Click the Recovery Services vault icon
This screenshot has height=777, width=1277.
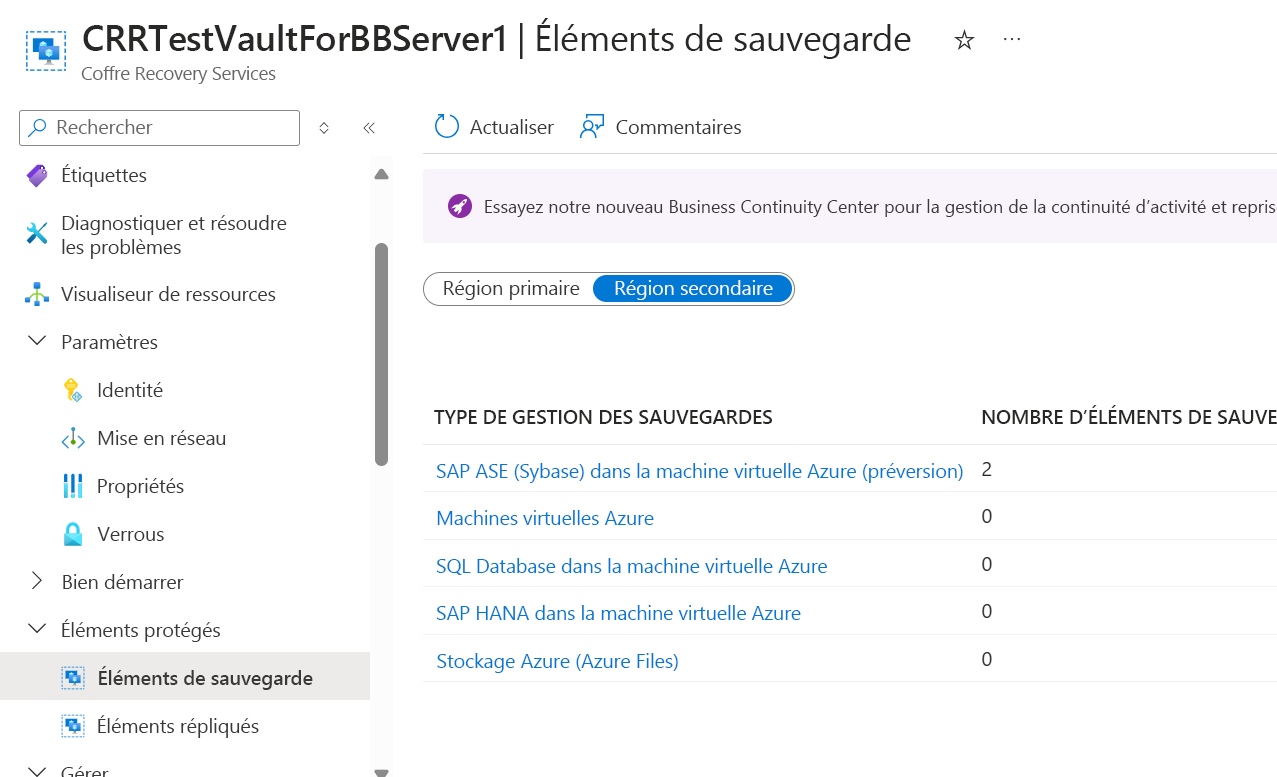tap(46, 50)
